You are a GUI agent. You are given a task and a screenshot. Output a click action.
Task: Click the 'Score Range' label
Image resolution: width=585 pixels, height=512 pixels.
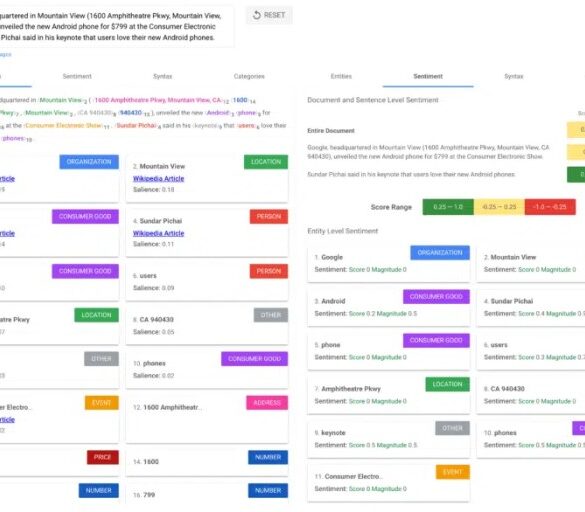(x=391, y=207)
